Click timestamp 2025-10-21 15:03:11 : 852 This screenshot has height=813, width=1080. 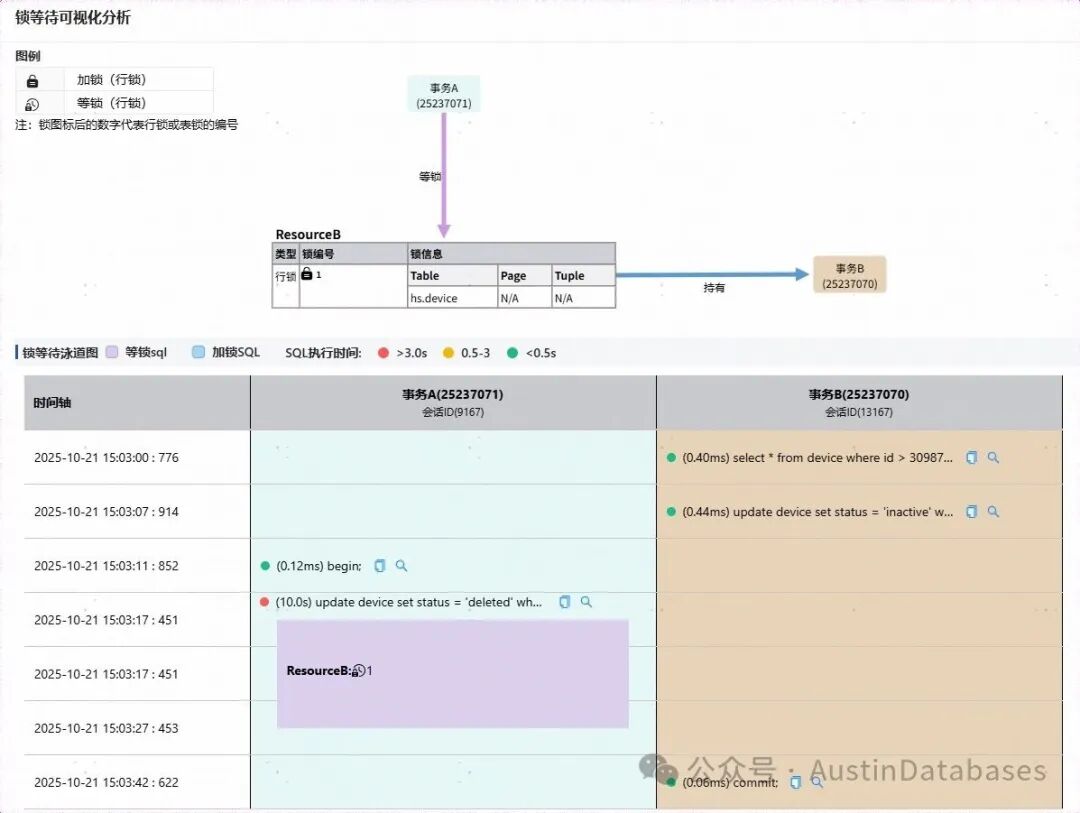coord(106,566)
